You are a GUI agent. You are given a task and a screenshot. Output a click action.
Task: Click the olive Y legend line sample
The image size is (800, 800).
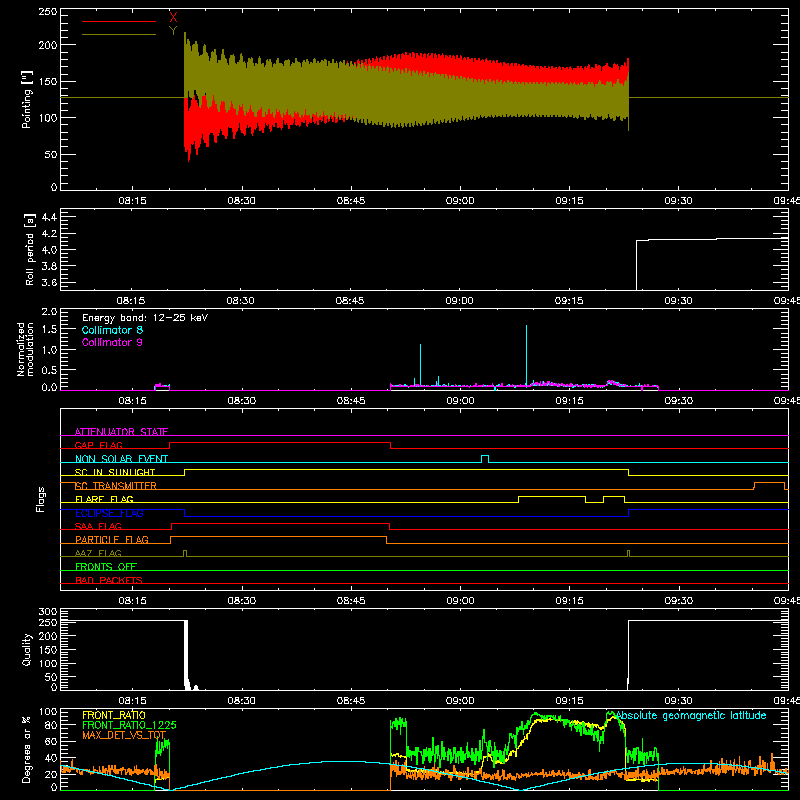pyautogui.click(x=119, y=34)
